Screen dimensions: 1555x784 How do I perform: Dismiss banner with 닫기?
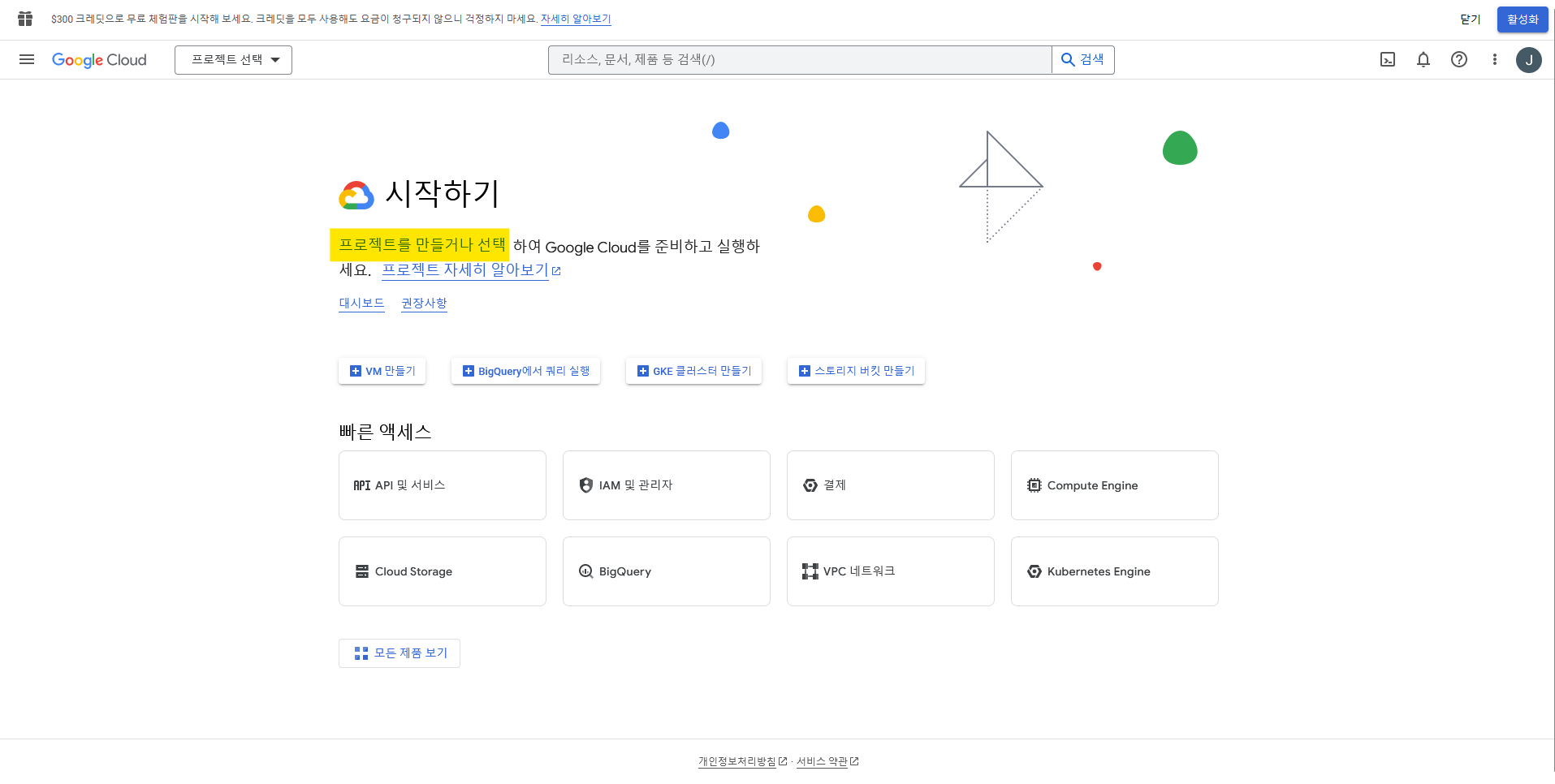[1471, 19]
